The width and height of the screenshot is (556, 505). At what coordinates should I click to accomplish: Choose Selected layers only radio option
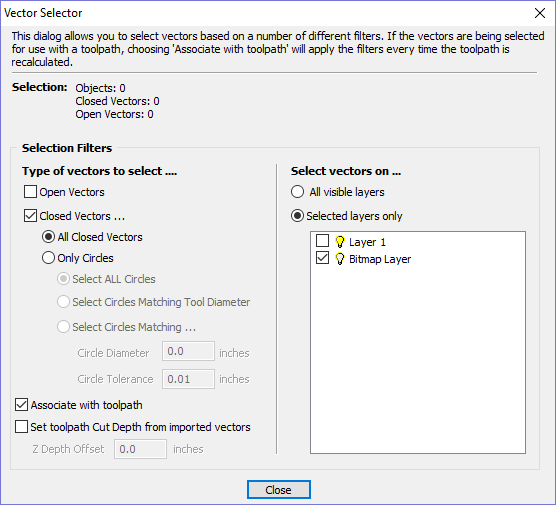pyautogui.click(x=297, y=216)
